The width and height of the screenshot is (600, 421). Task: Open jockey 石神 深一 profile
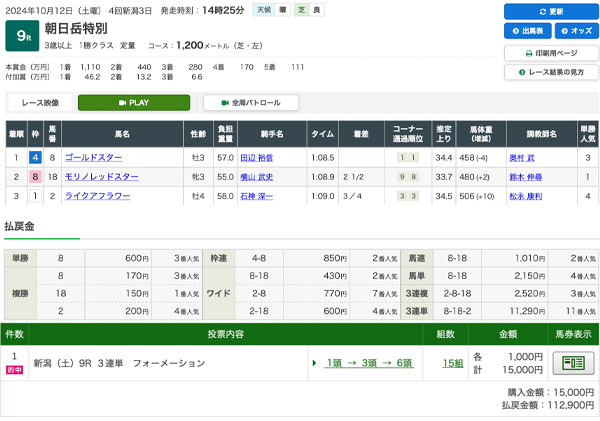point(256,196)
